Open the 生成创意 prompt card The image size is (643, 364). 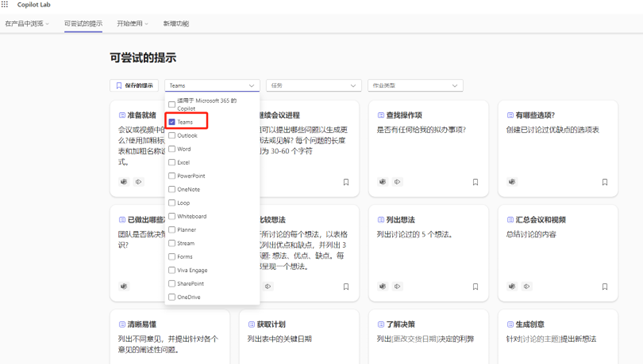coord(558,337)
